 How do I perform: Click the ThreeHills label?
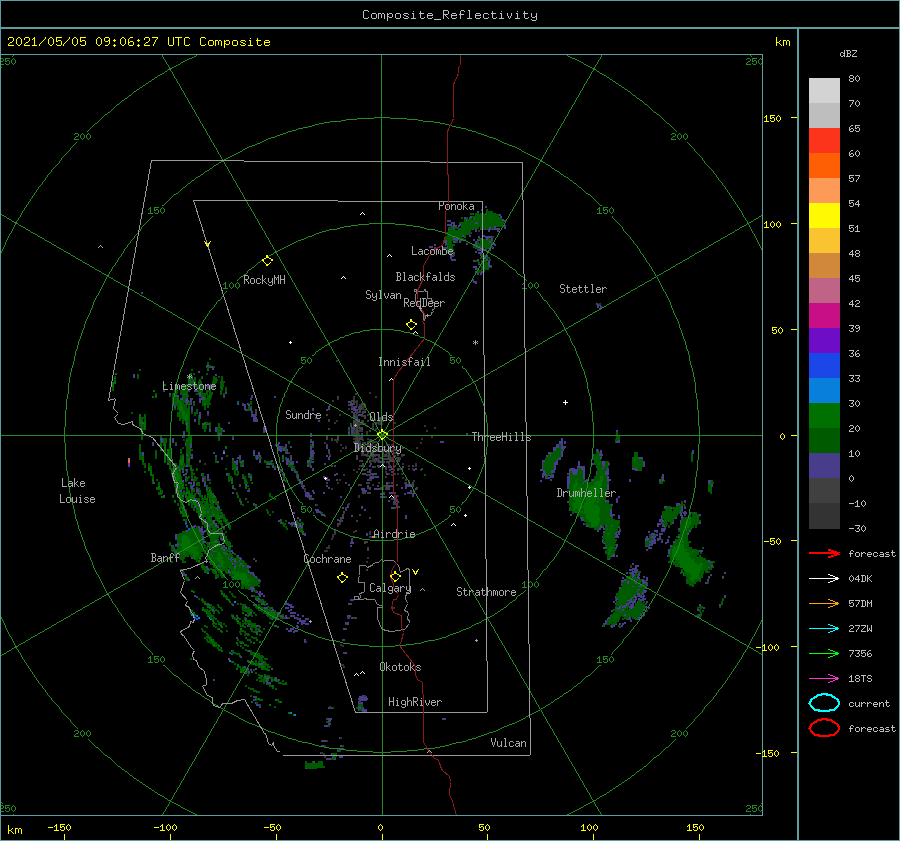(x=501, y=437)
